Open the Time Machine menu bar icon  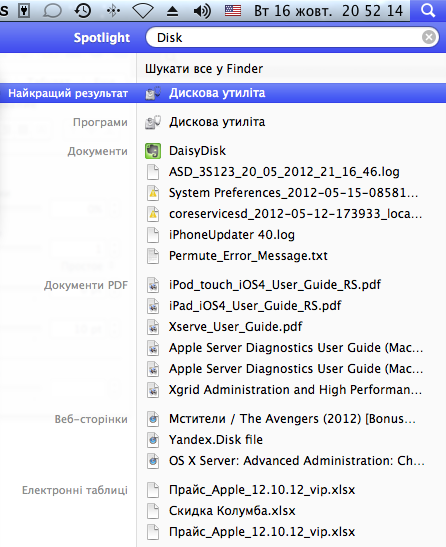[83, 11]
